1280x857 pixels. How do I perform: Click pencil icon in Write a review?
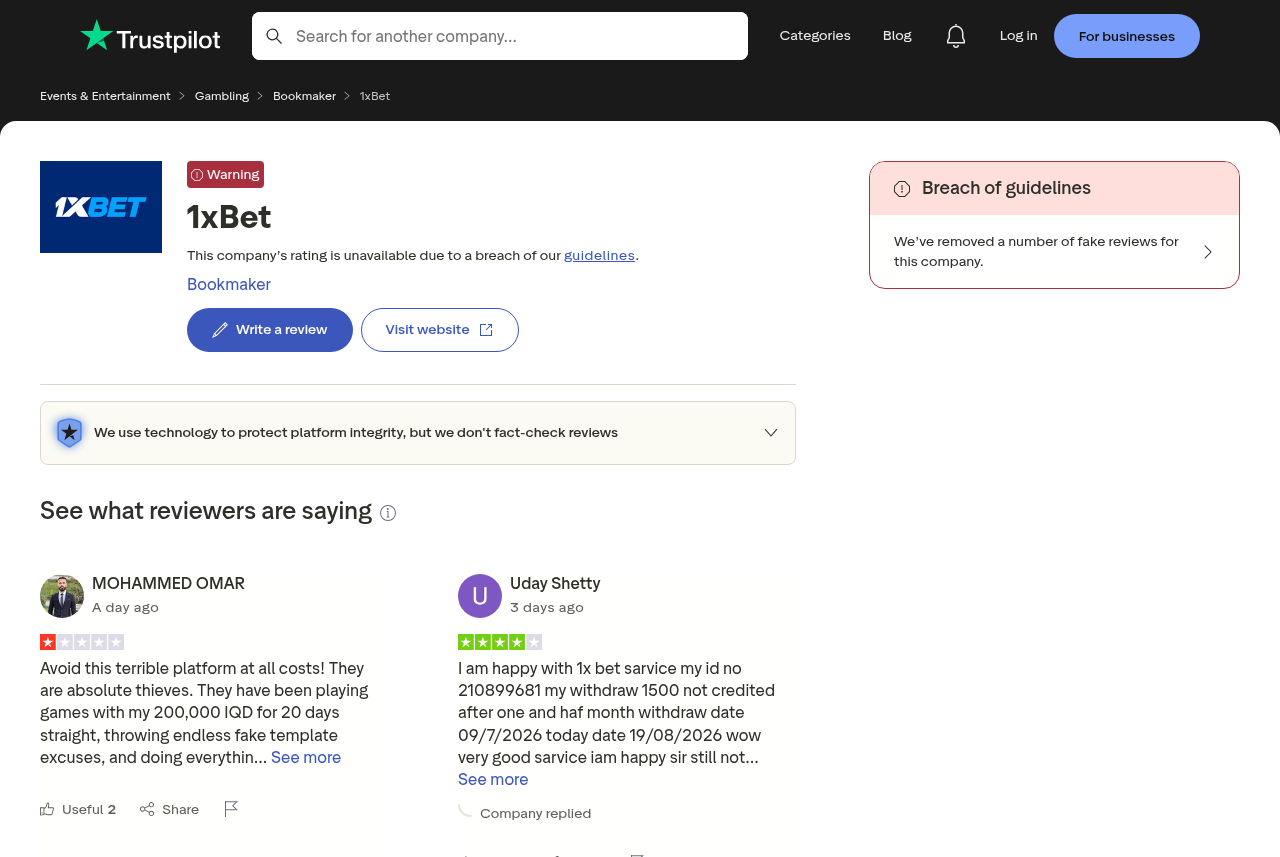click(220, 330)
